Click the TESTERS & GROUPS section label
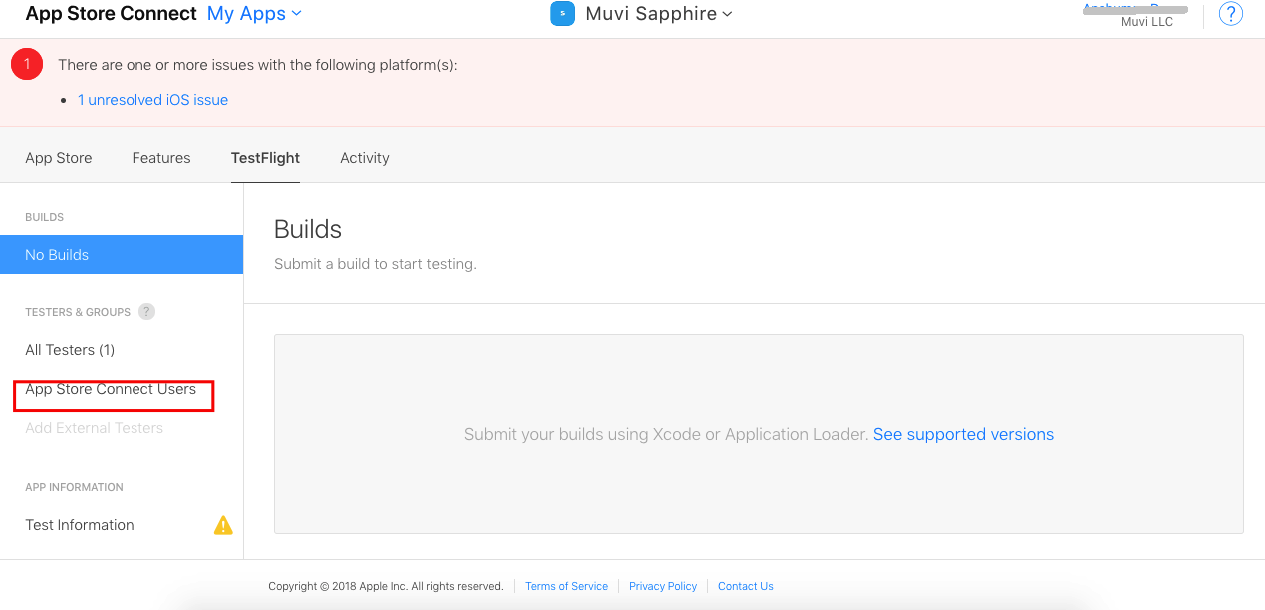This screenshot has height=610, width=1265. (x=78, y=312)
